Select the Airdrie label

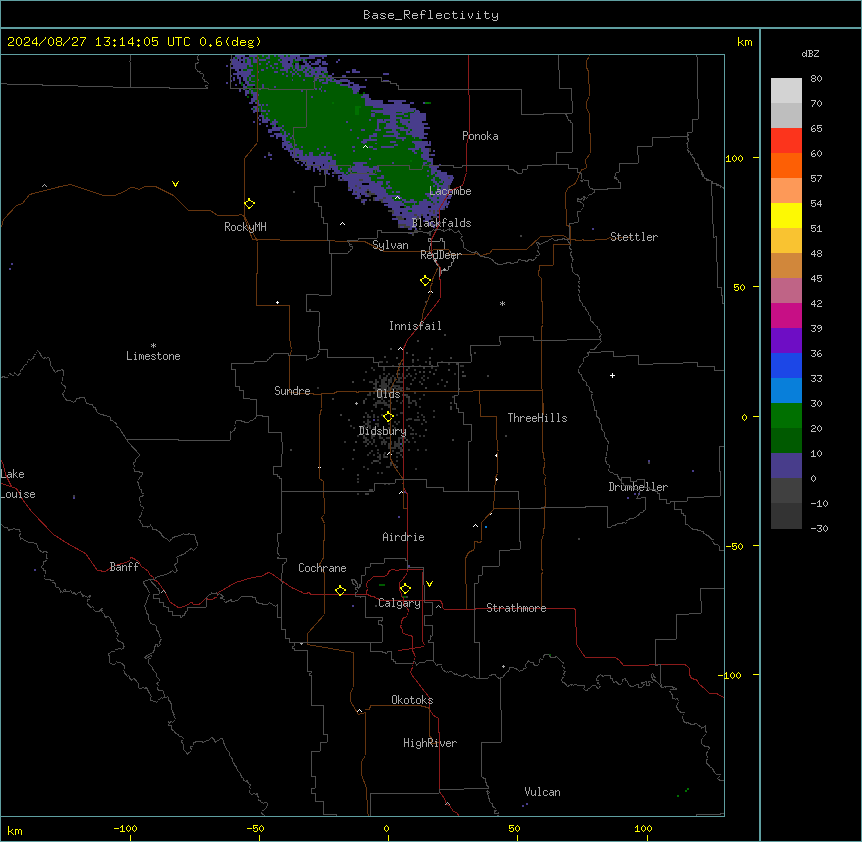pyautogui.click(x=403, y=537)
